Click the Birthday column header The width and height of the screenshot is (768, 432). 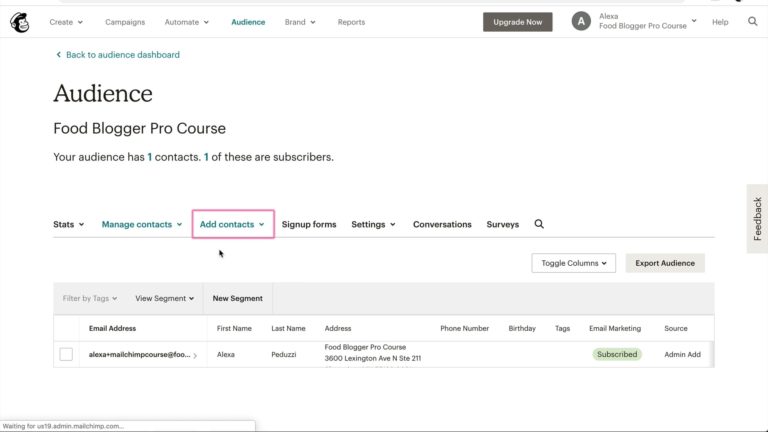tap(522, 328)
